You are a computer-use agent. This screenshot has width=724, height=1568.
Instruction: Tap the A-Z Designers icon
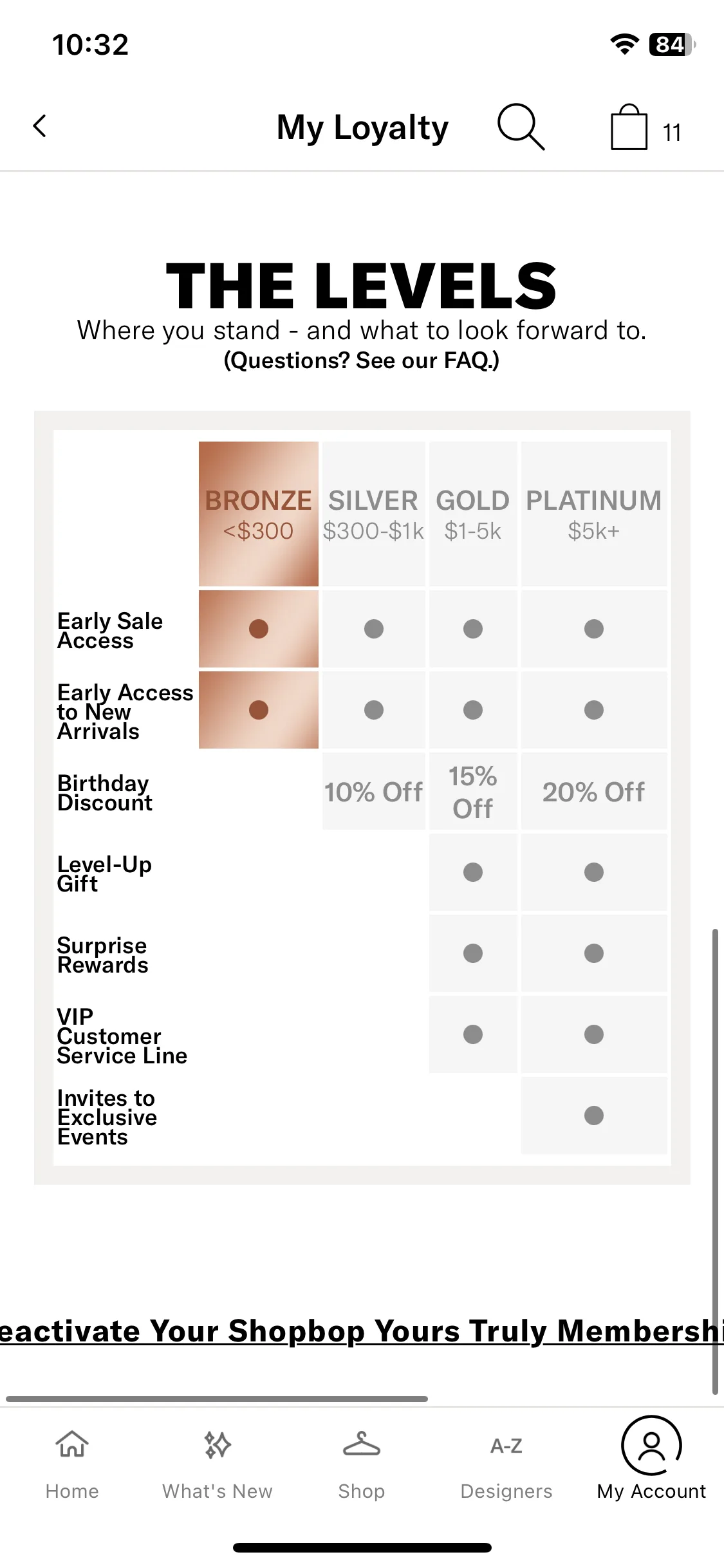(506, 1446)
